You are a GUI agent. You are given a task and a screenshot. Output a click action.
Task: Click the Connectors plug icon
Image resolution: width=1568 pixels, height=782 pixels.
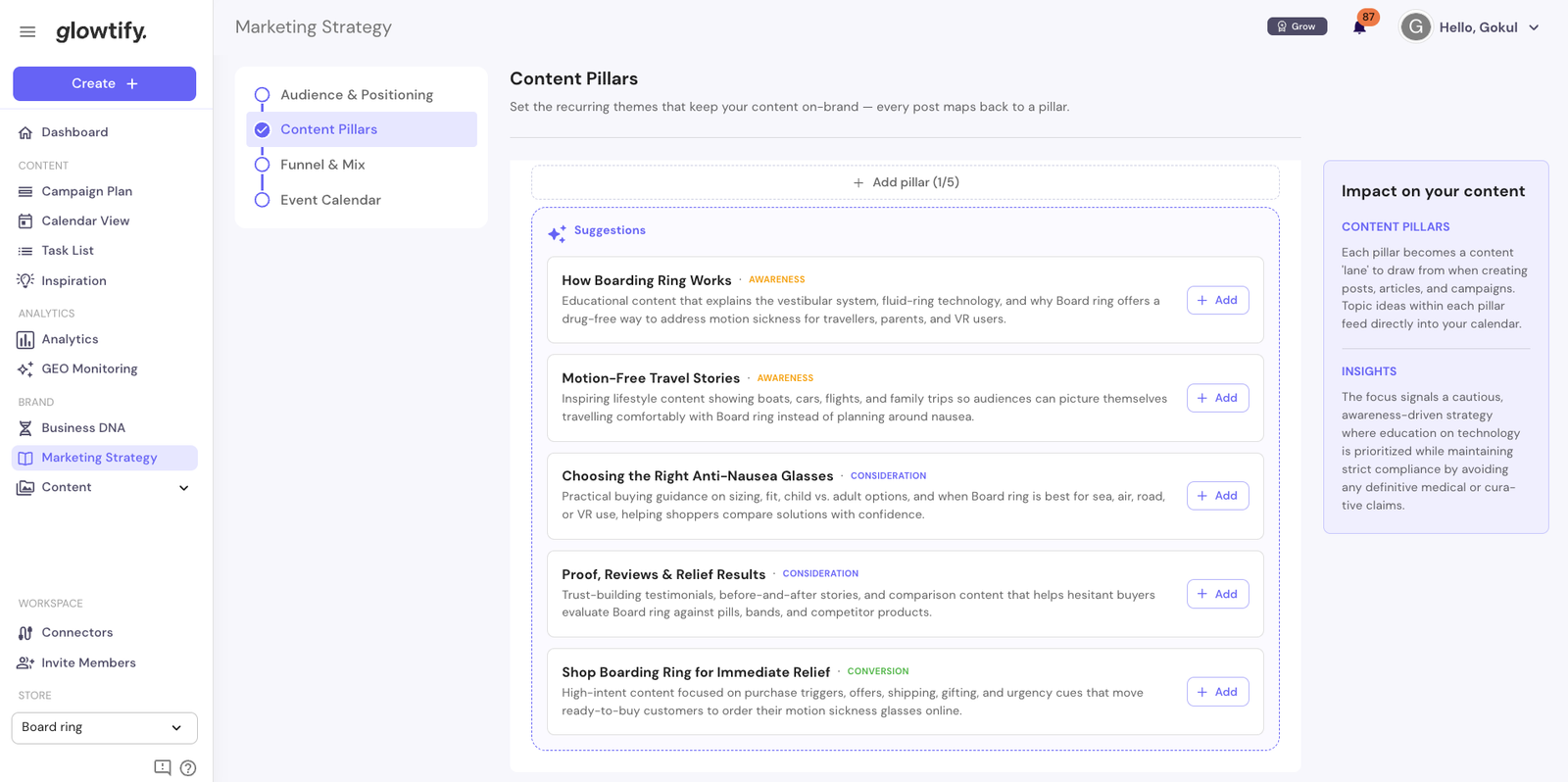25,633
